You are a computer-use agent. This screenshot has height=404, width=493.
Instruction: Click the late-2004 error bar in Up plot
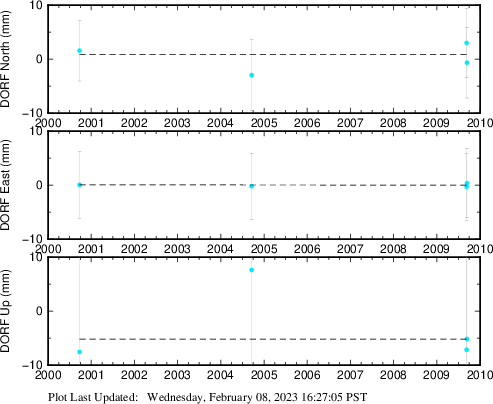(252, 312)
